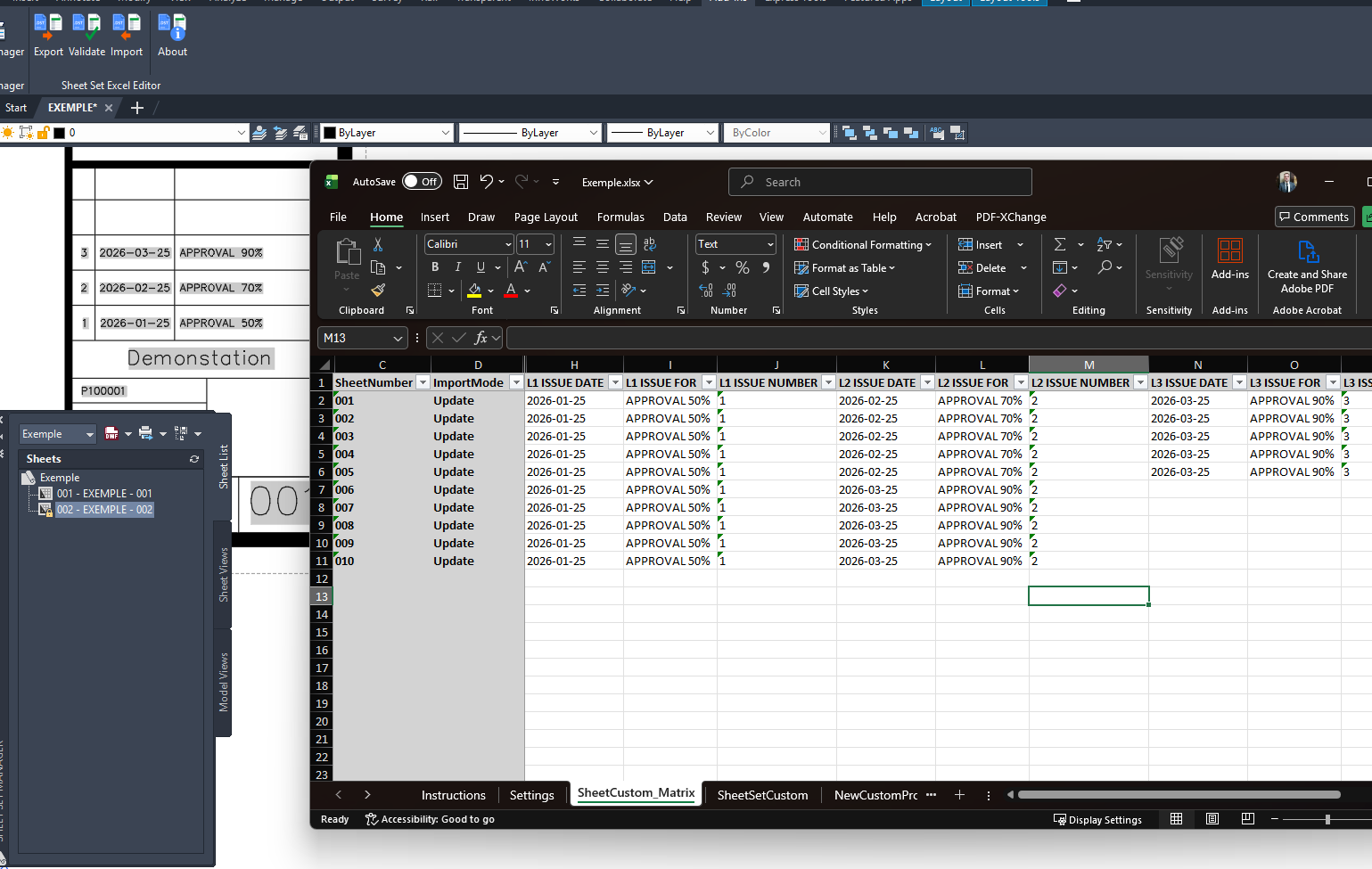
Task: Open the SheetNumber column filter
Action: [x=423, y=382]
